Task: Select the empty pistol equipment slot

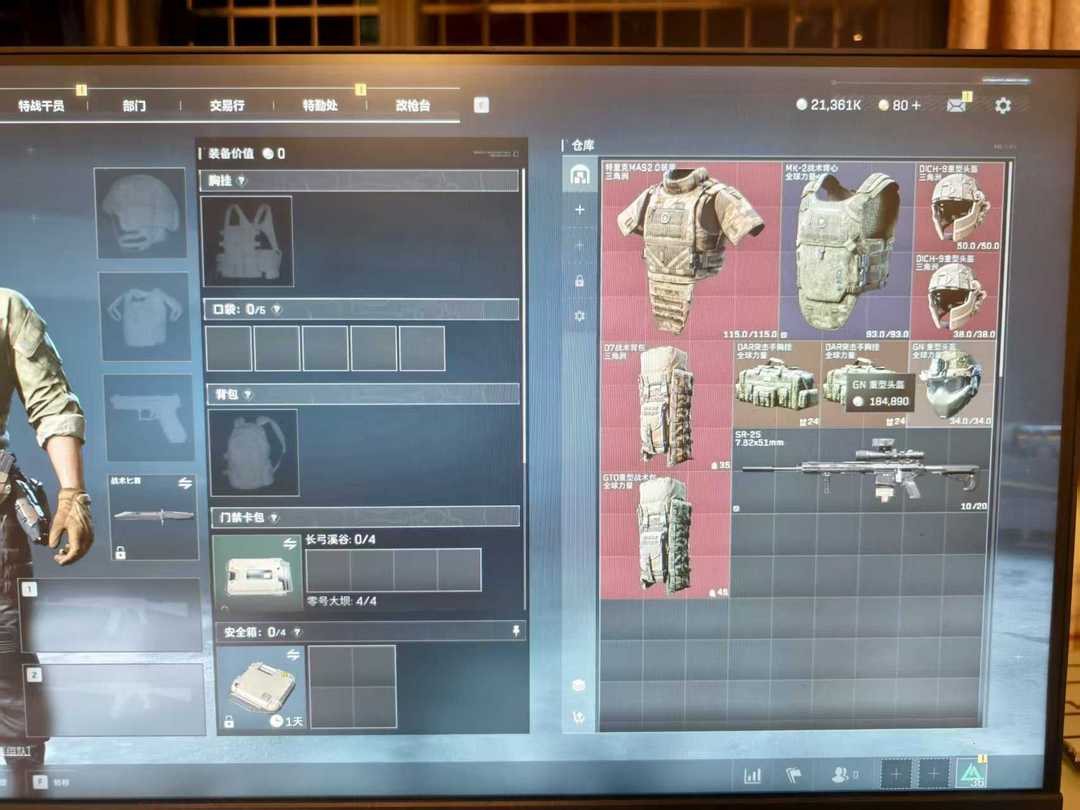Action: [149, 417]
